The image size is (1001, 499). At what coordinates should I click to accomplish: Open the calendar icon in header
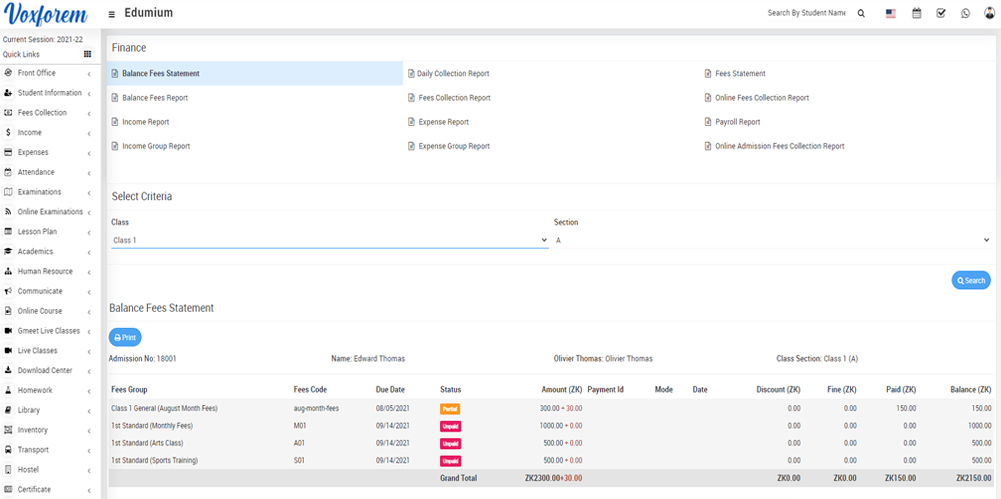(917, 13)
